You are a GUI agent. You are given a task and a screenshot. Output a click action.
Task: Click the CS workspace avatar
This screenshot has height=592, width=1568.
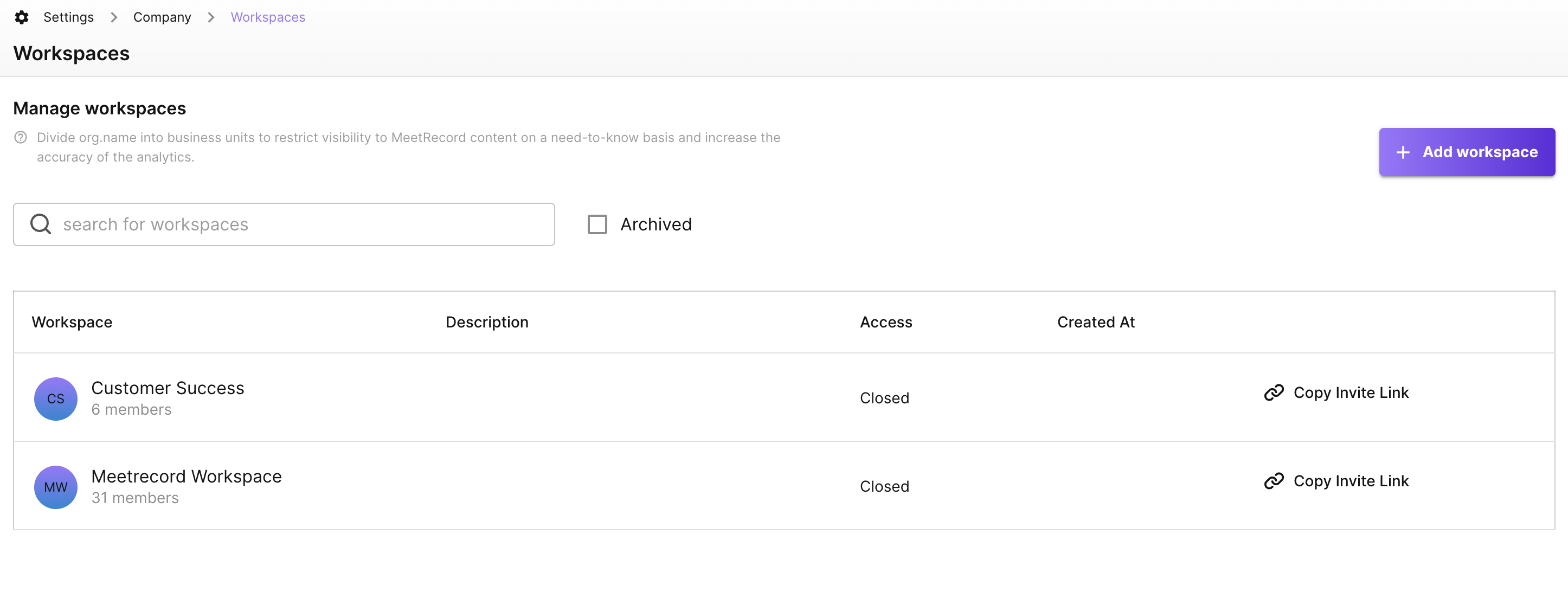point(55,398)
